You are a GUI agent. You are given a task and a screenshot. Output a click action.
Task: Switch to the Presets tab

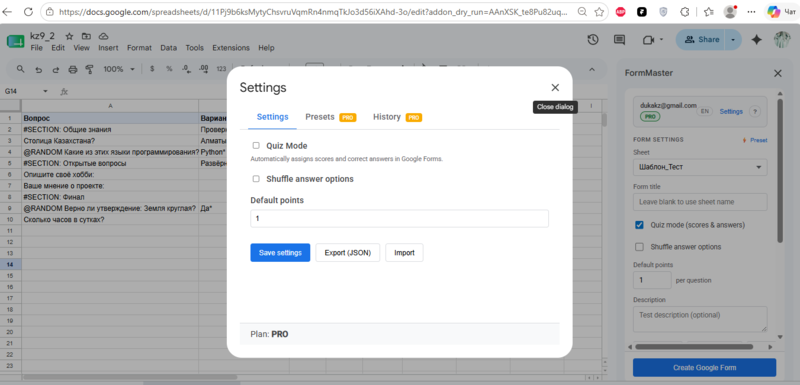[x=330, y=117]
